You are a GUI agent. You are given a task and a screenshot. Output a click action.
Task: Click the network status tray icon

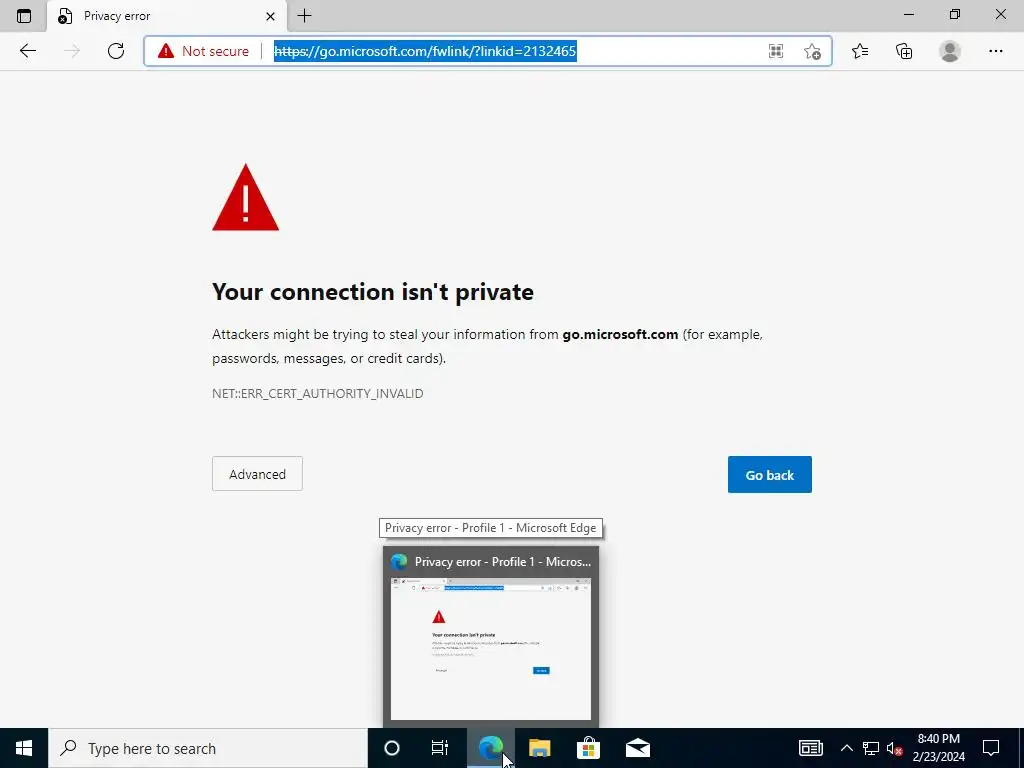871,748
